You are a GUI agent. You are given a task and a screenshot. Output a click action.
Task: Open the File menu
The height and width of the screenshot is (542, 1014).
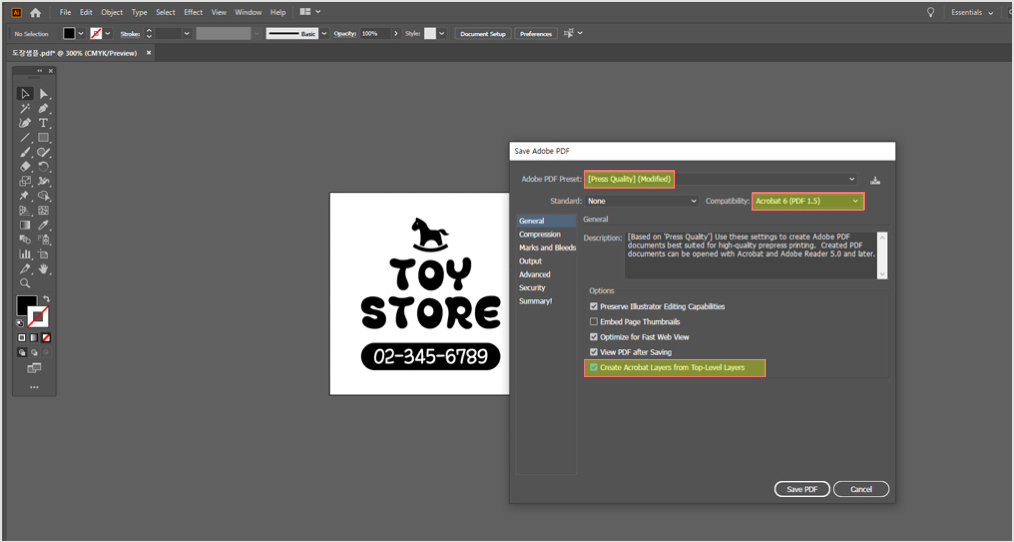click(65, 12)
